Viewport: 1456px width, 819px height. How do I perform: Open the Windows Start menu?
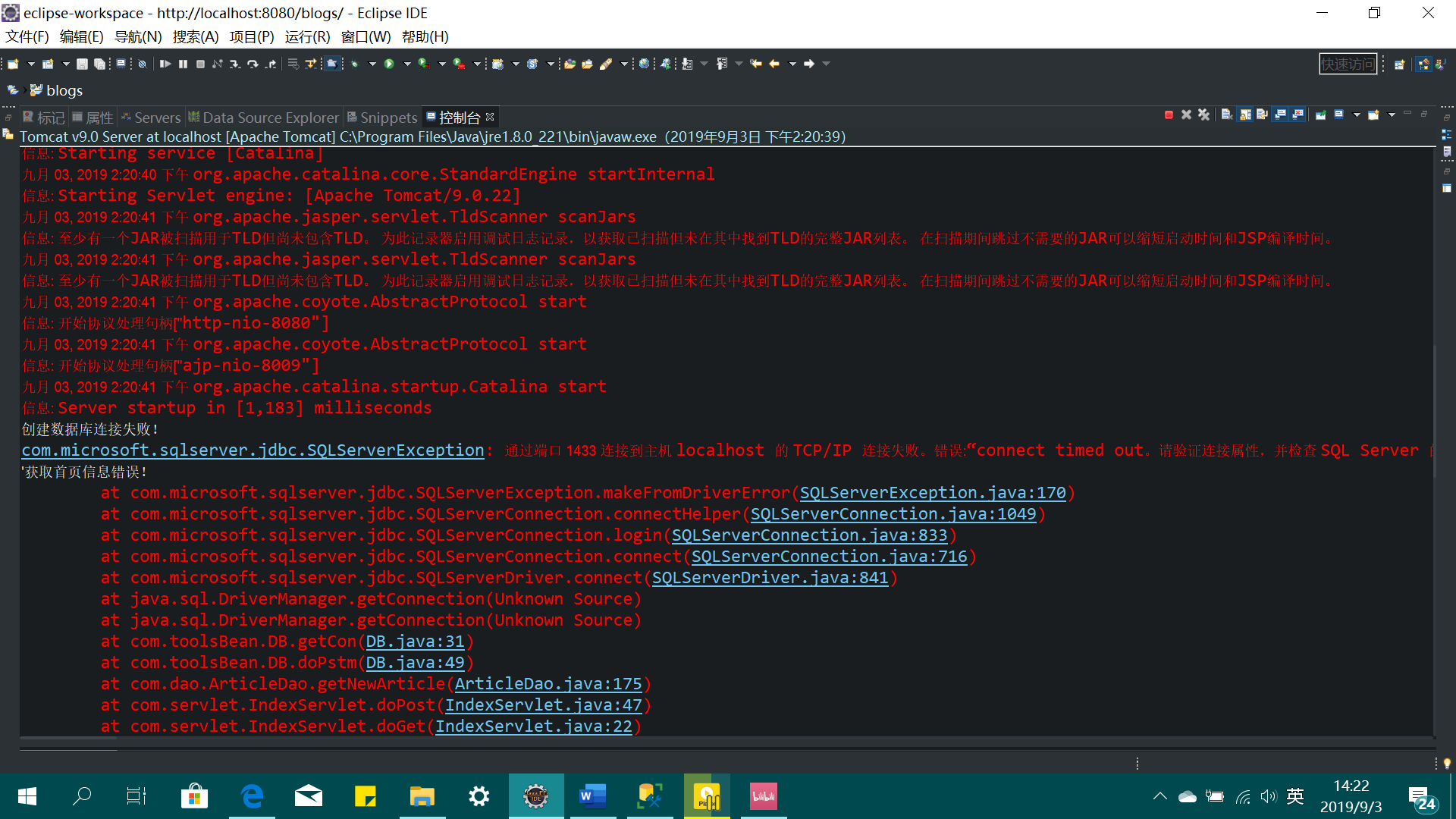27,796
